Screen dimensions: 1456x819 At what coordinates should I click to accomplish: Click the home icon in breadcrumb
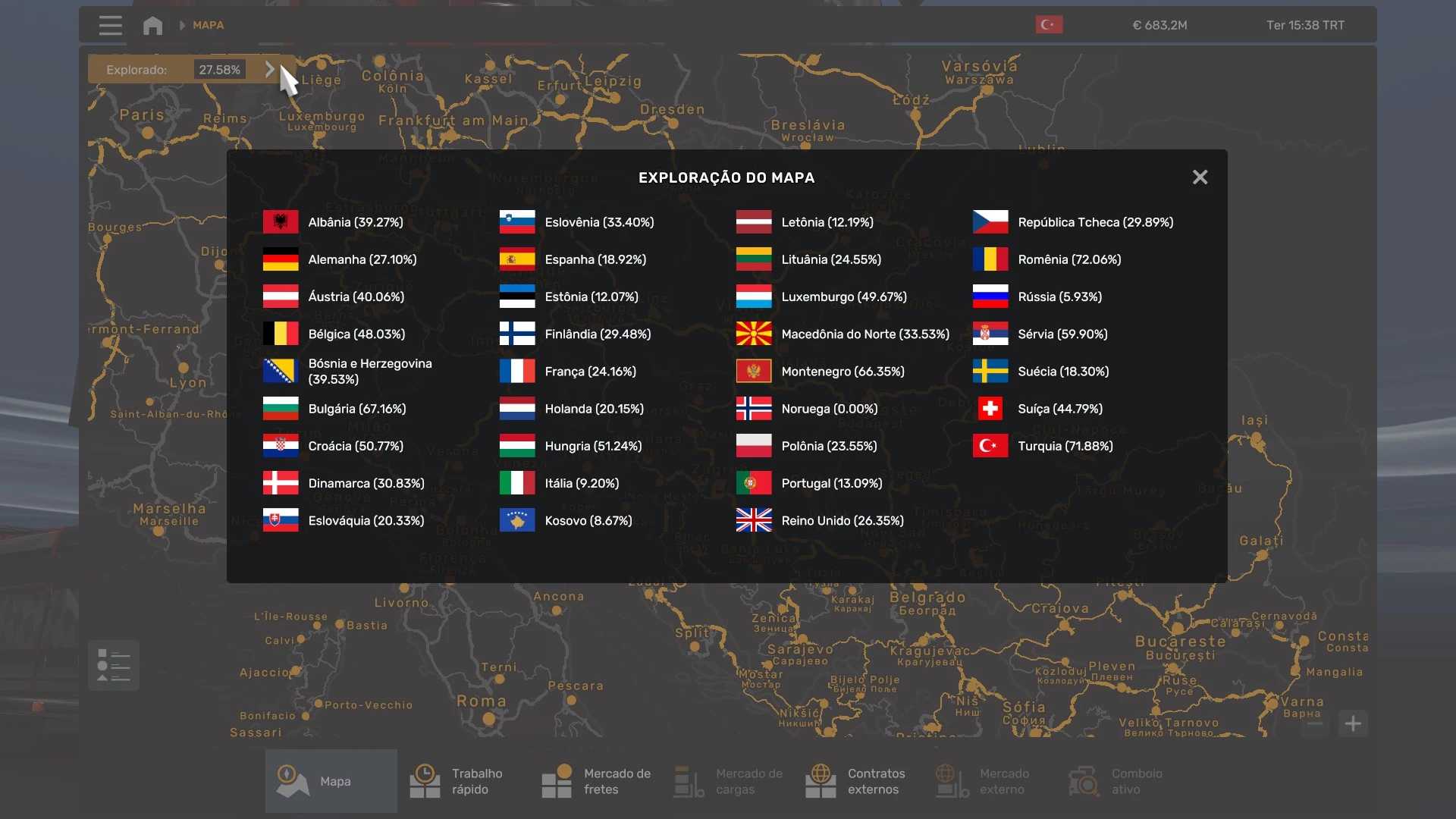coord(152,25)
